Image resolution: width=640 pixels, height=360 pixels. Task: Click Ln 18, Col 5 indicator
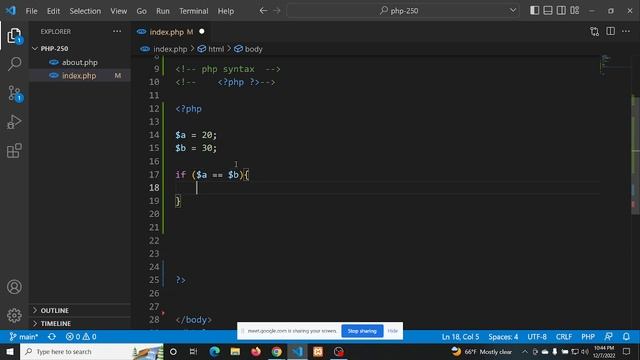(460, 337)
